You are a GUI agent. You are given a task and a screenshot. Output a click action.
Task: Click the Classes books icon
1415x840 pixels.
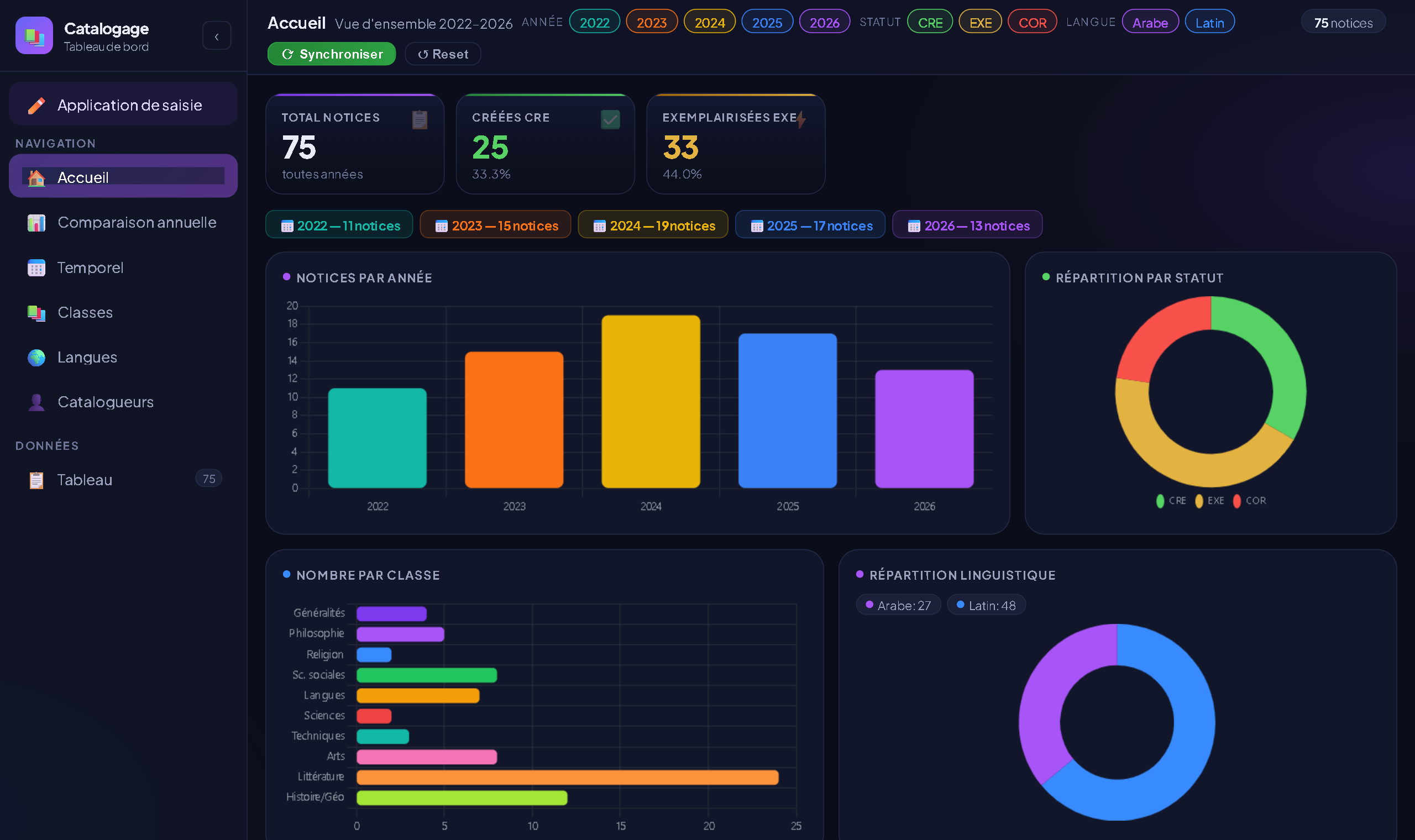[36, 312]
